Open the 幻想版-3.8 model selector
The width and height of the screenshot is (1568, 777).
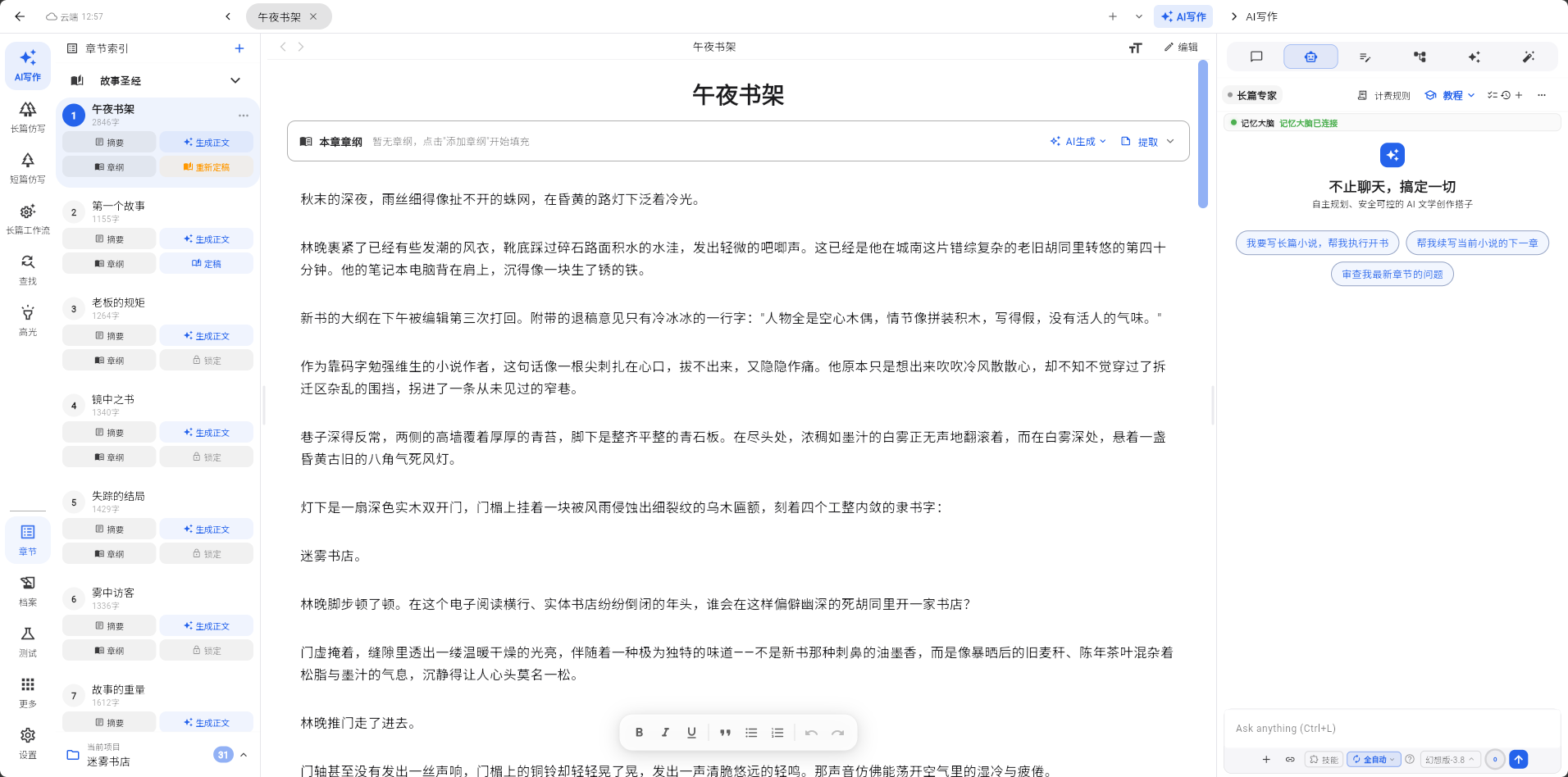tap(1450, 759)
